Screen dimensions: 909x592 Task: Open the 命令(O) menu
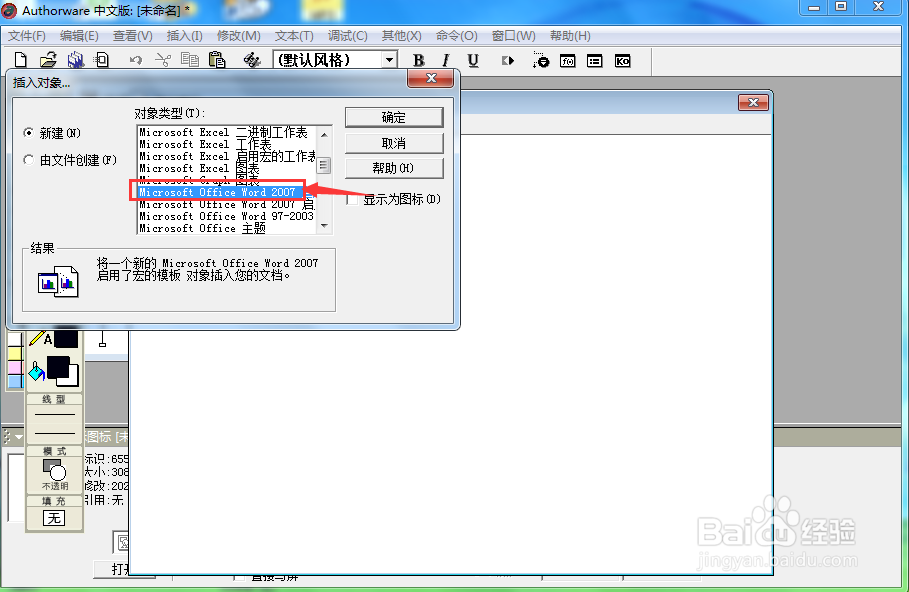[x=456, y=36]
